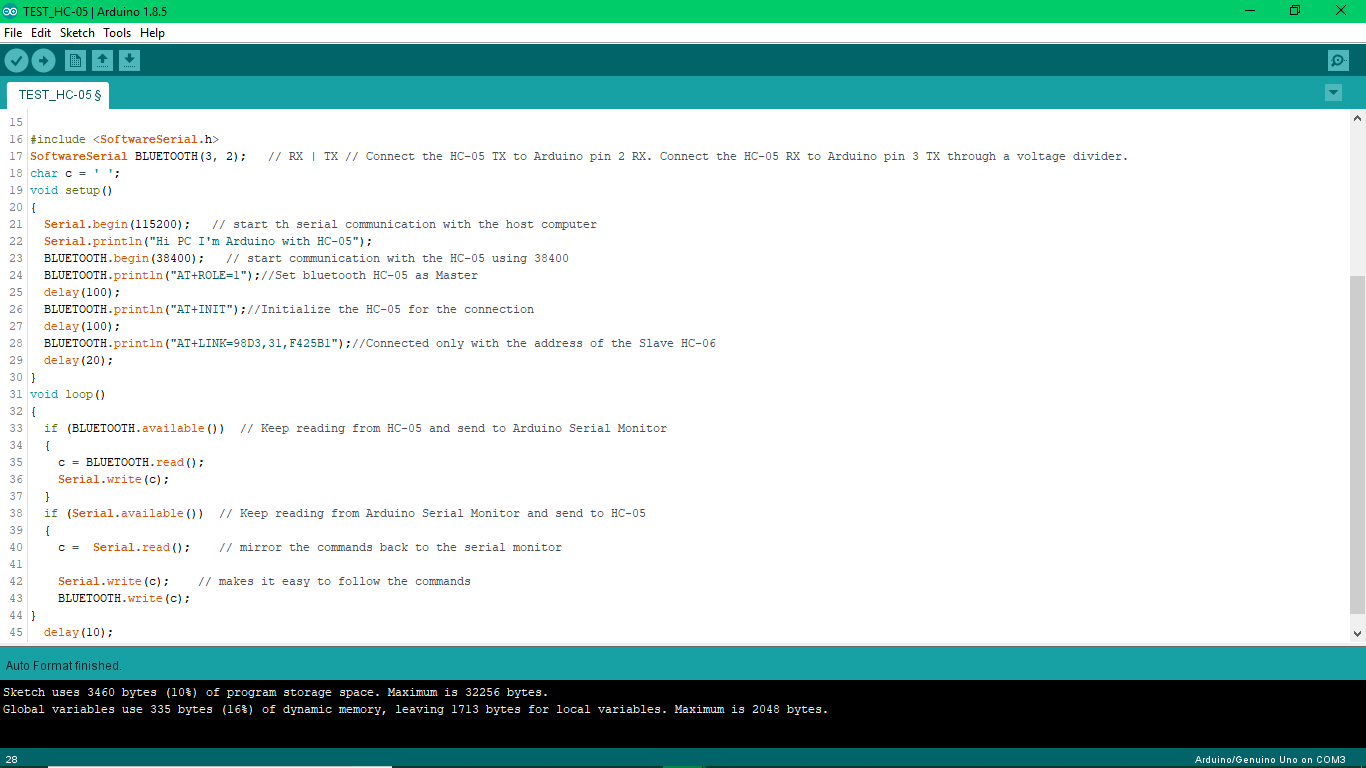Open the Serial Monitor magnifier icon

pyautogui.click(x=1338, y=61)
